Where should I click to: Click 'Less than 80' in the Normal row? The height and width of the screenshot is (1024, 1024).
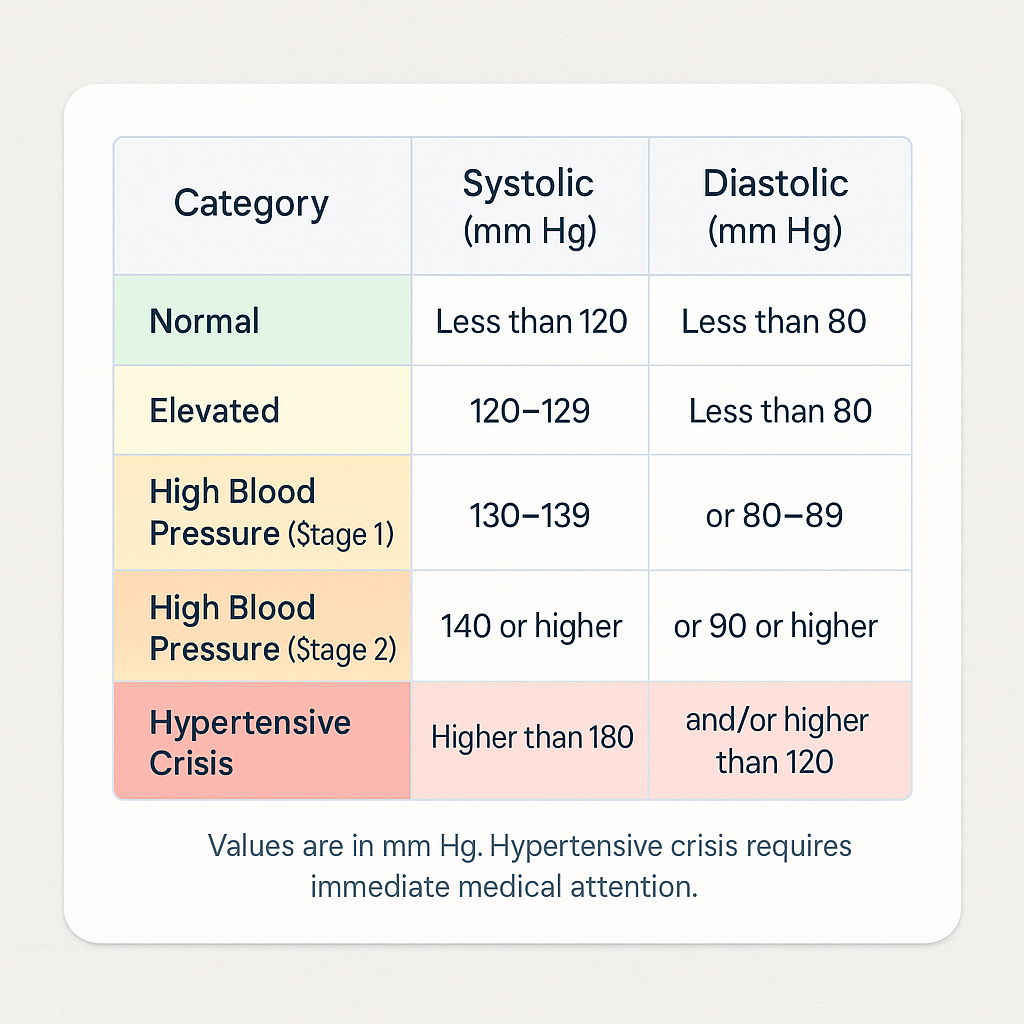coord(774,321)
